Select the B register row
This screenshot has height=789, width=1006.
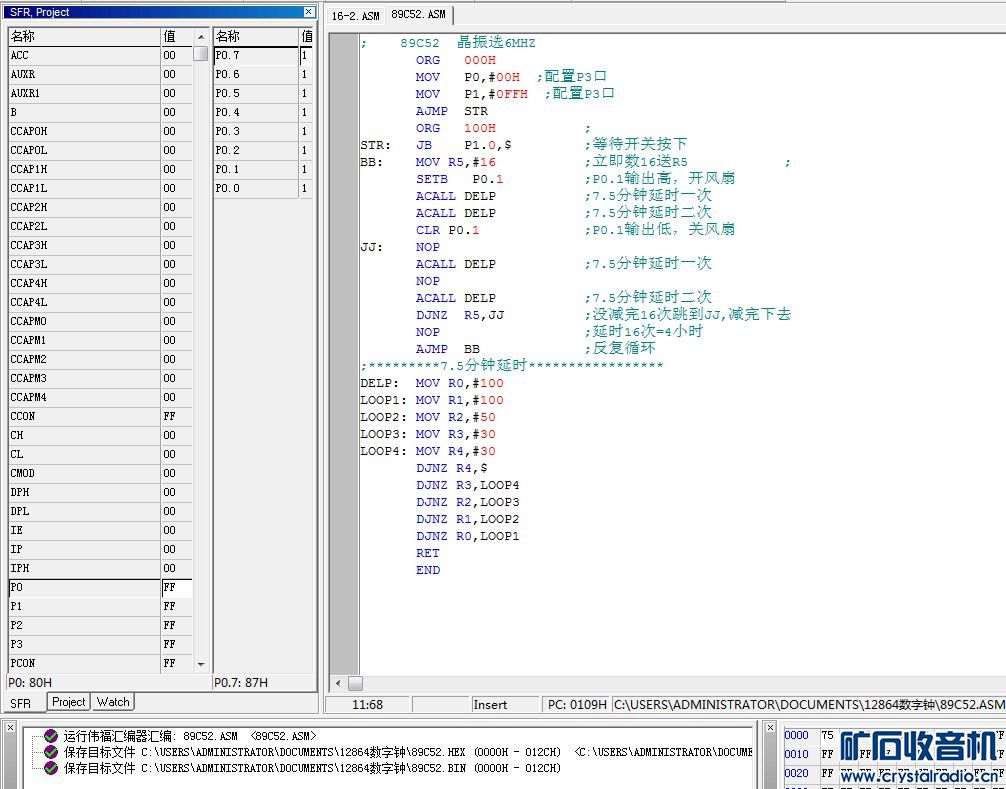[100, 112]
